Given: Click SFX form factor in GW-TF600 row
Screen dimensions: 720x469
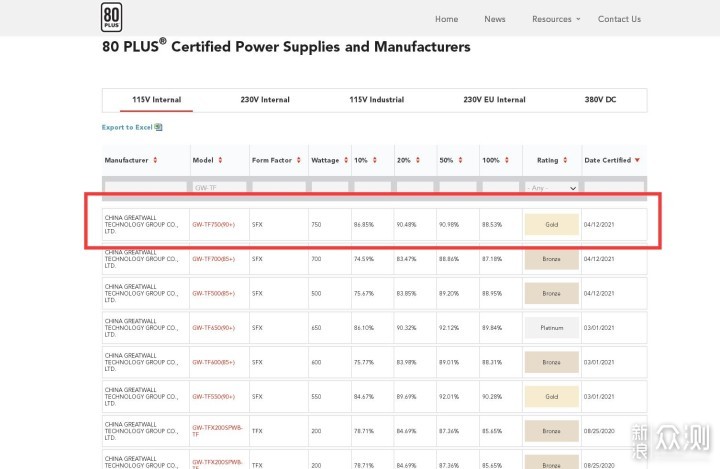Looking at the screenshot, I should 257,362.
